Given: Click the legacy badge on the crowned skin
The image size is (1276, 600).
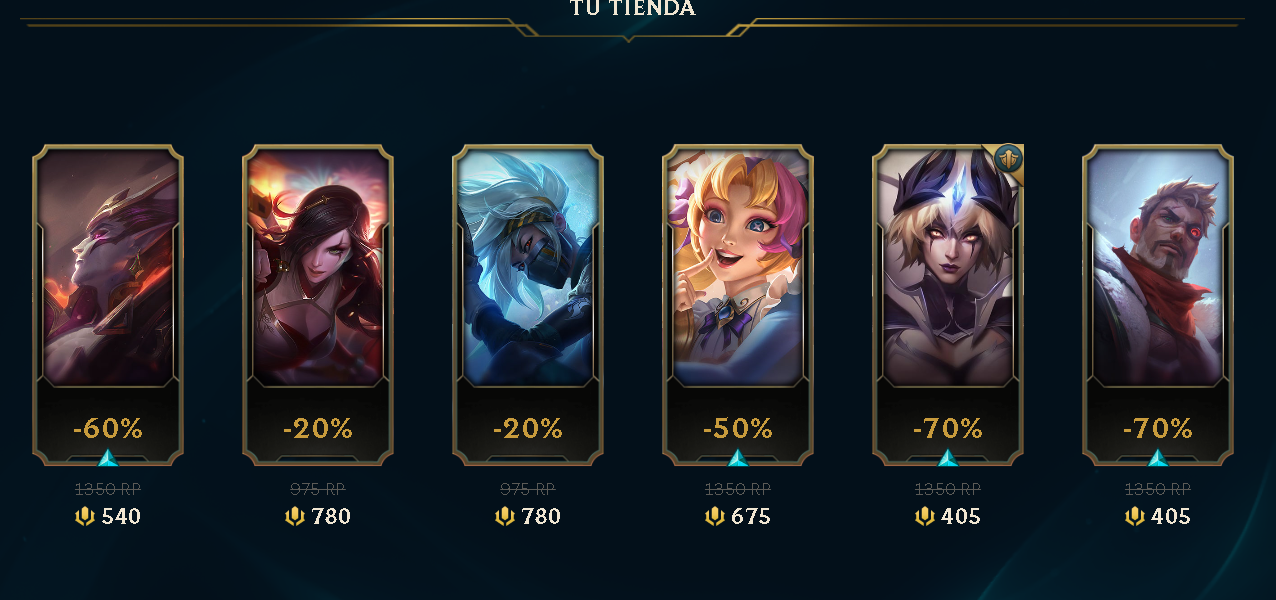Looking at the screenshot, I should (x=1008, y=159).
